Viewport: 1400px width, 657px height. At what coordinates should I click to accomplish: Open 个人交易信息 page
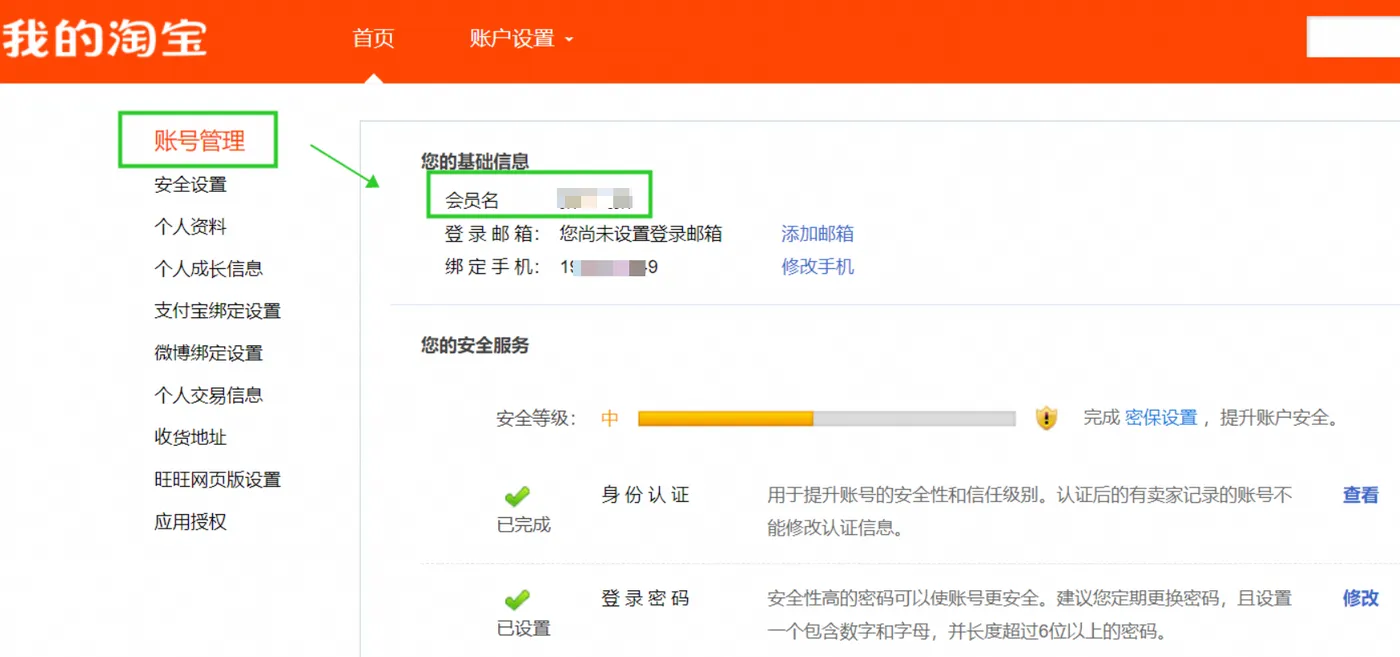click(x=208, y=395)
